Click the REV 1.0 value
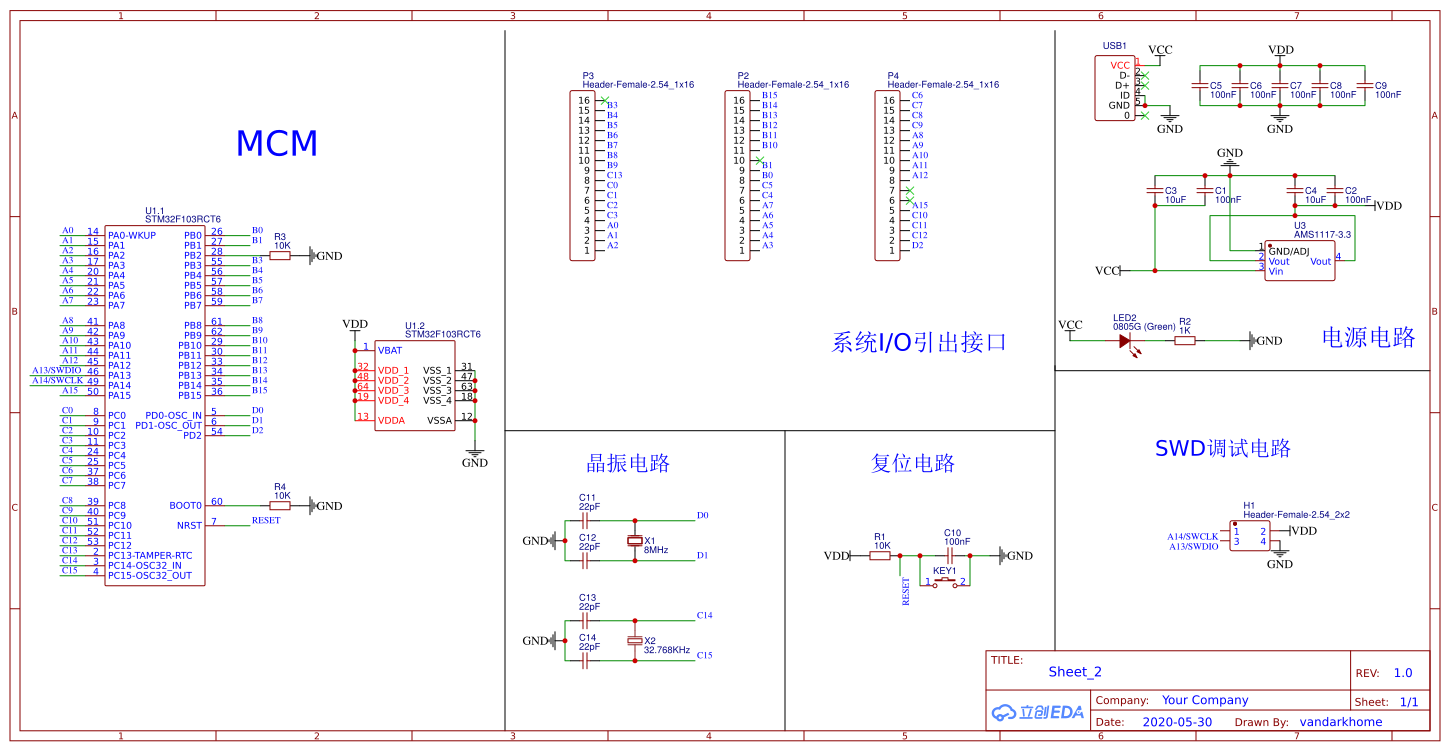Viewport: 1450px width, 751px height. (1403, 673)
